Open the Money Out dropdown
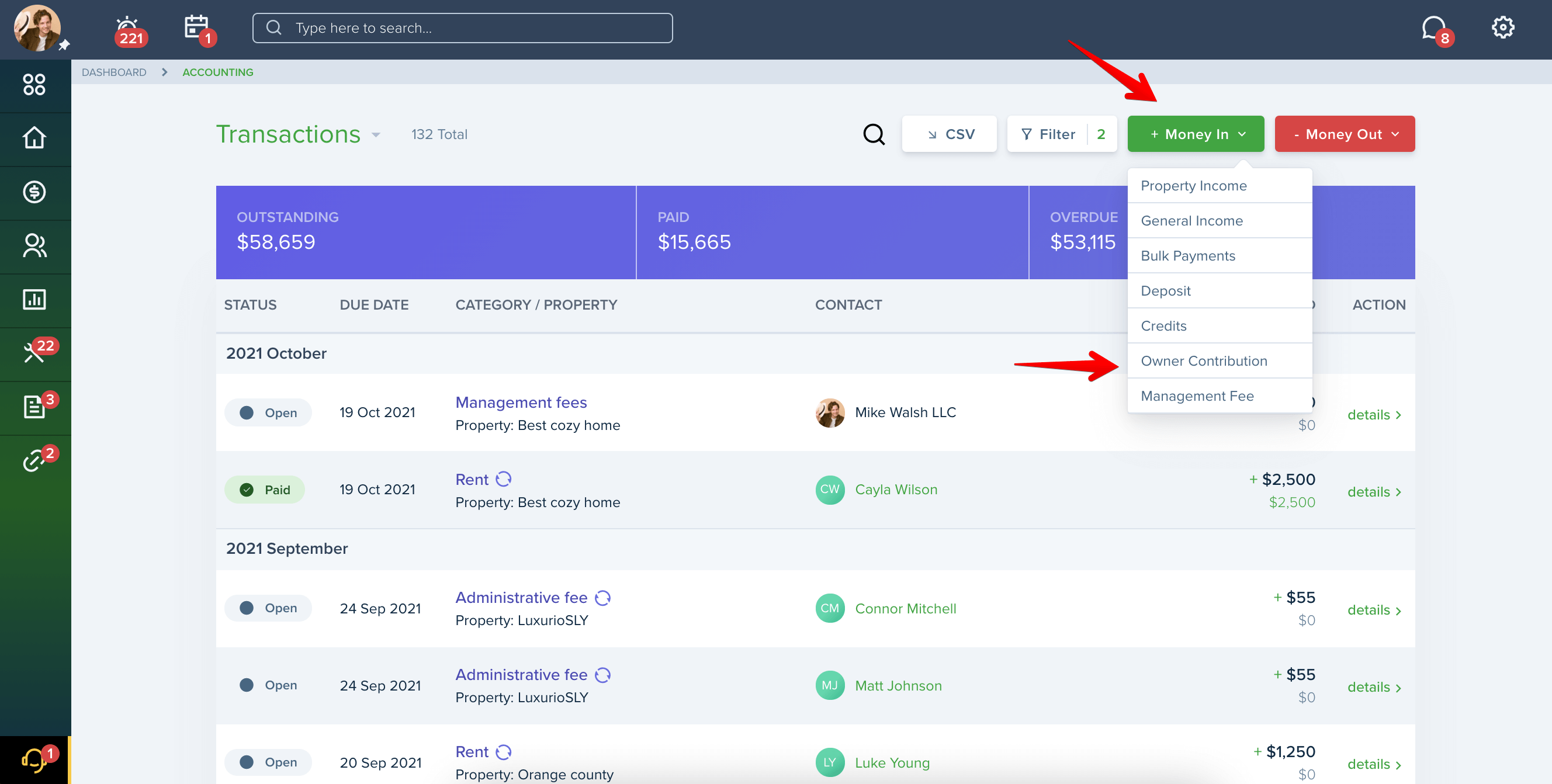Screen dimensions: 1552x784 point(1344,134)
